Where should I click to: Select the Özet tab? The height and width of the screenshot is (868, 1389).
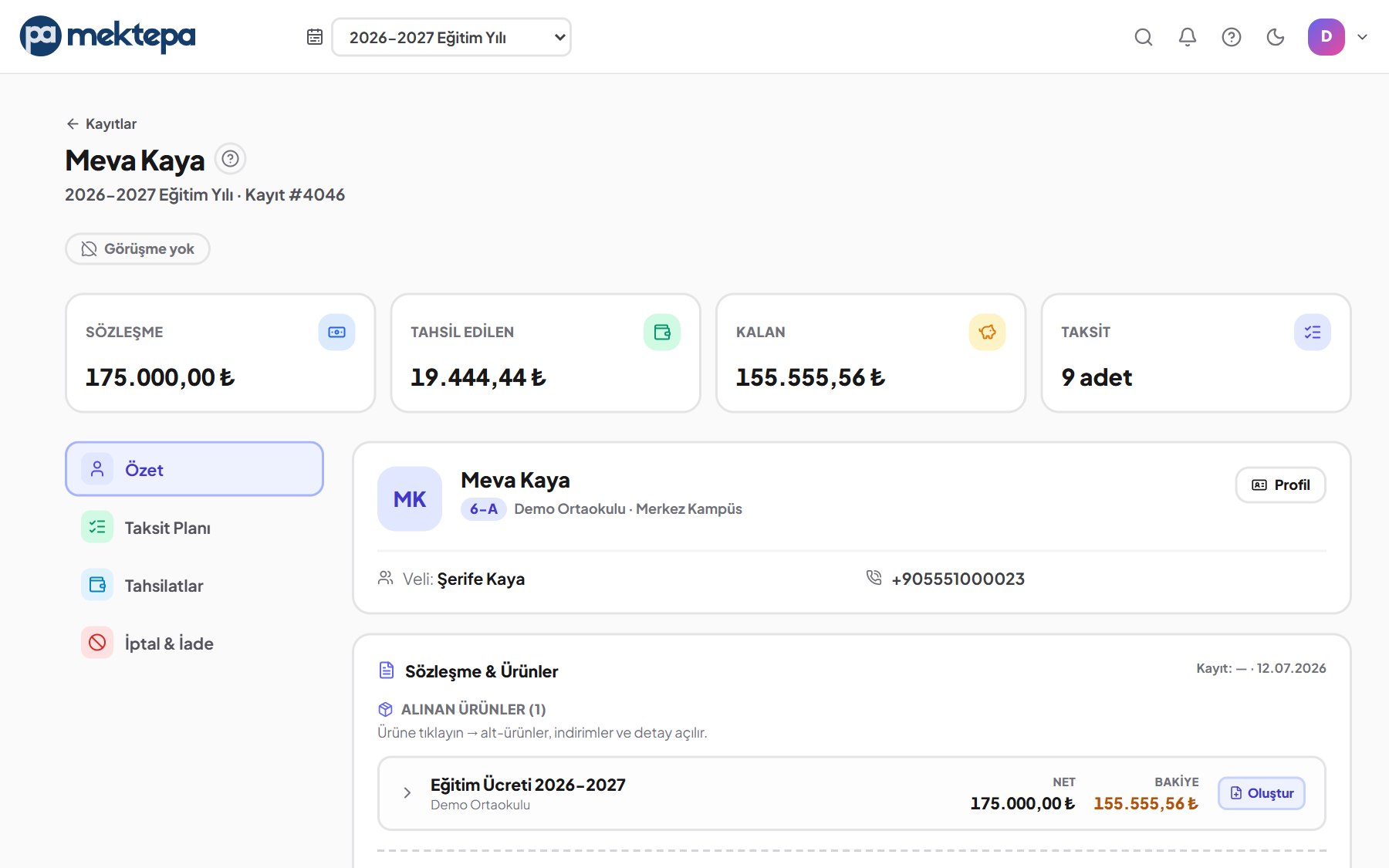[x=194, y=469]
